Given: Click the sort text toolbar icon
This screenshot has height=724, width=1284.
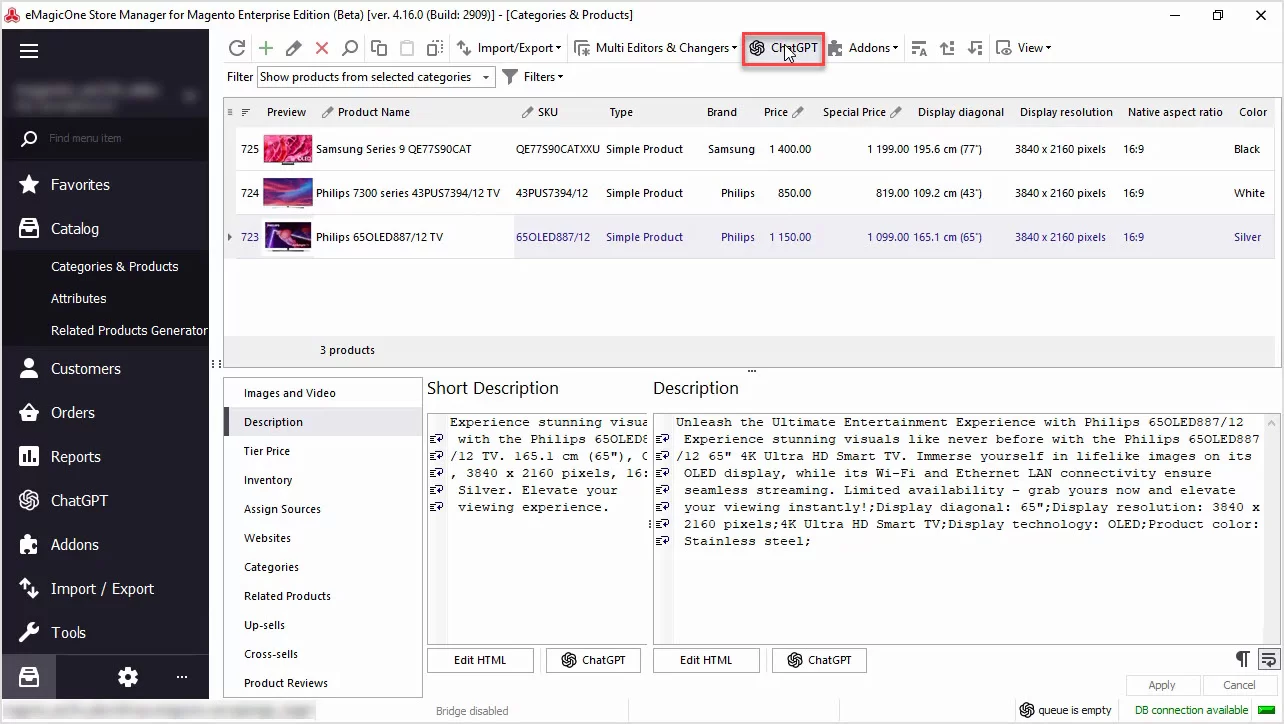Looking at the screenshot, I should [x=919, y=48].
